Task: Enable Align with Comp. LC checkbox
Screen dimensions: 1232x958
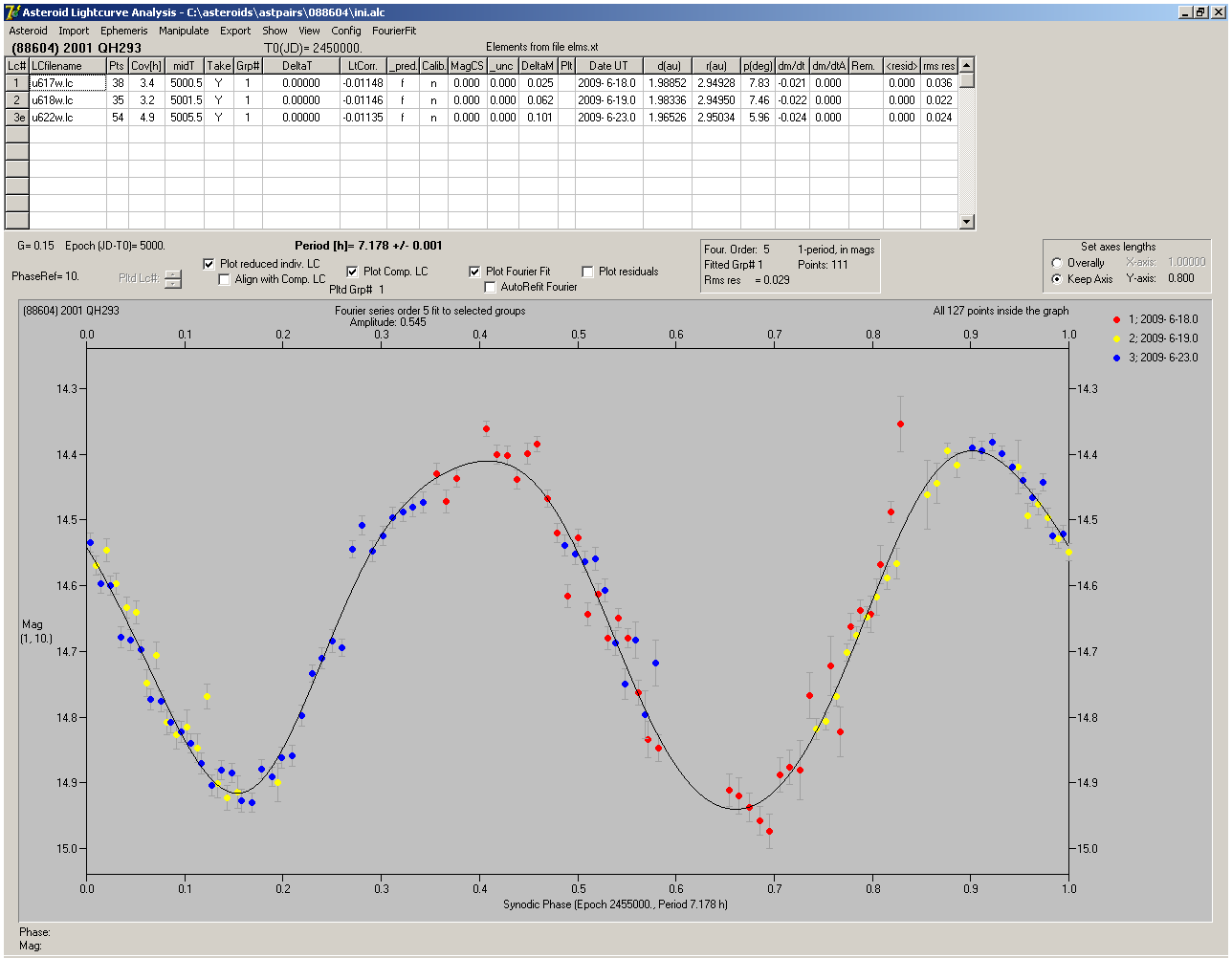Action: click(x=225, y=279)
